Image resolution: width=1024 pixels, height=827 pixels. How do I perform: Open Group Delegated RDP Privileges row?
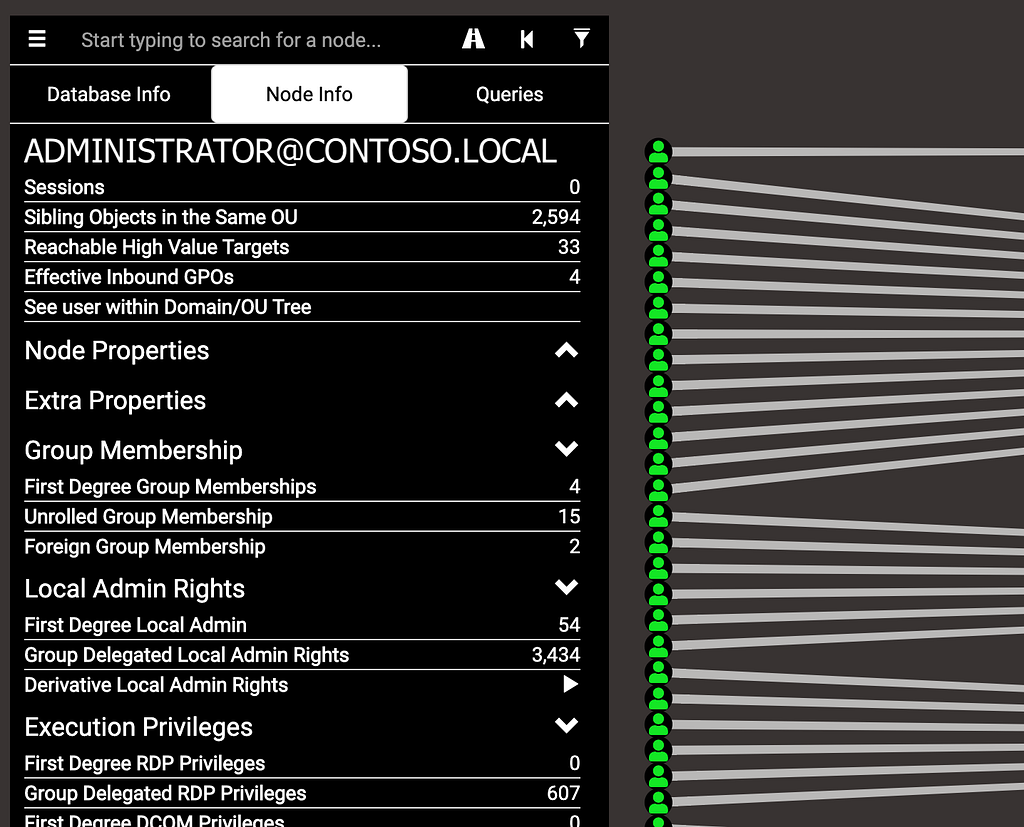pyautogui.click(x=302, y=794)
